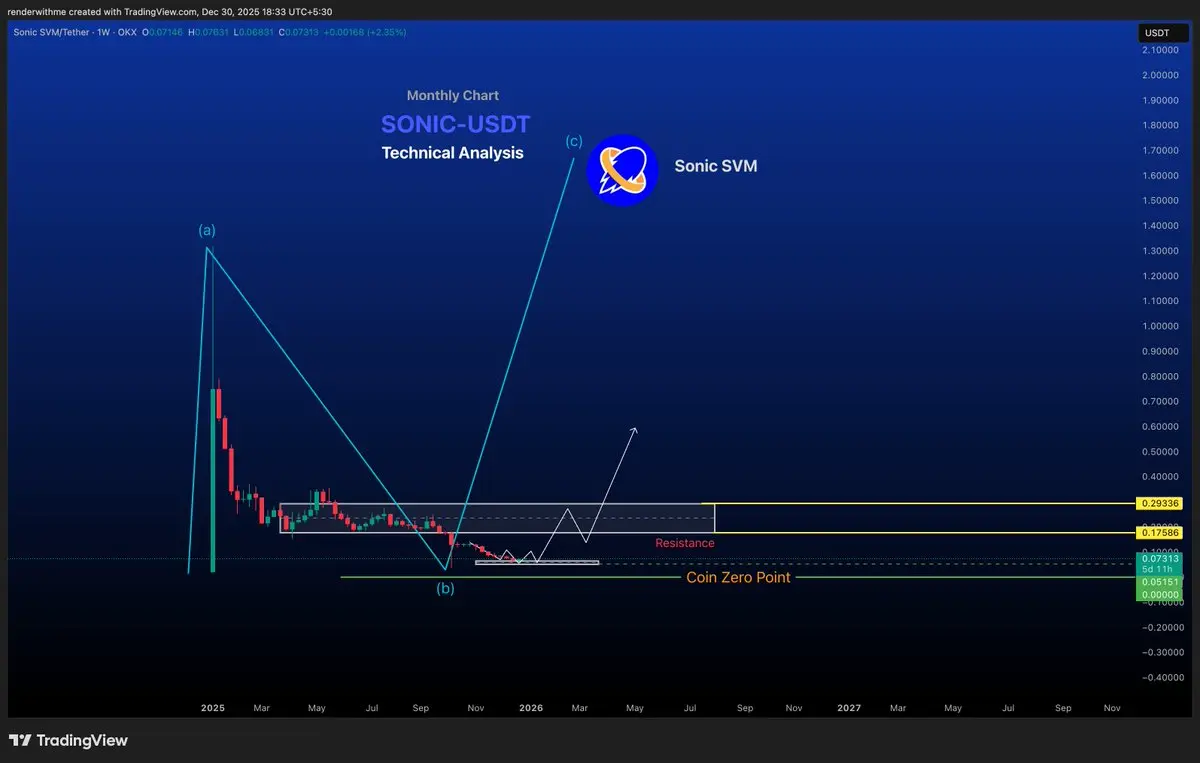Select the Coin Zero Point text label

click(738, 577)
